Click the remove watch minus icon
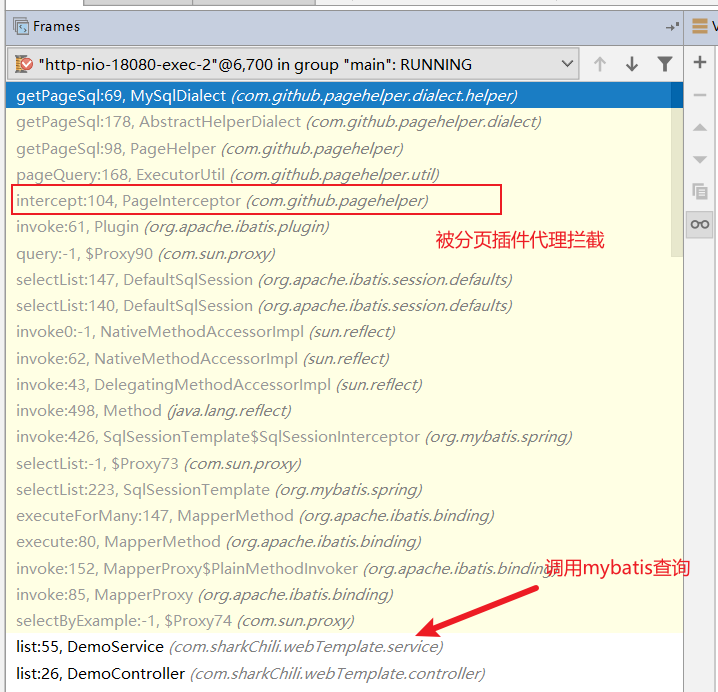718x692 pixels. coord(700,95)
